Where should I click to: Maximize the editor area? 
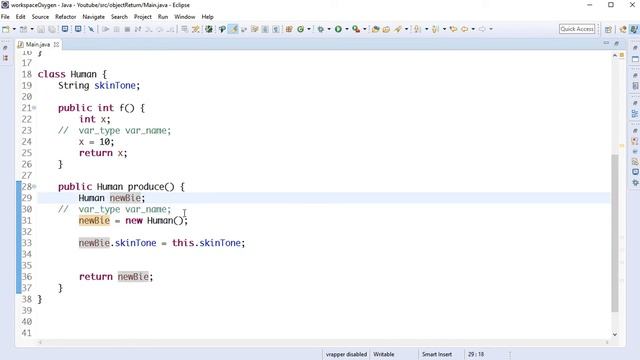click(x=617, y=43)
